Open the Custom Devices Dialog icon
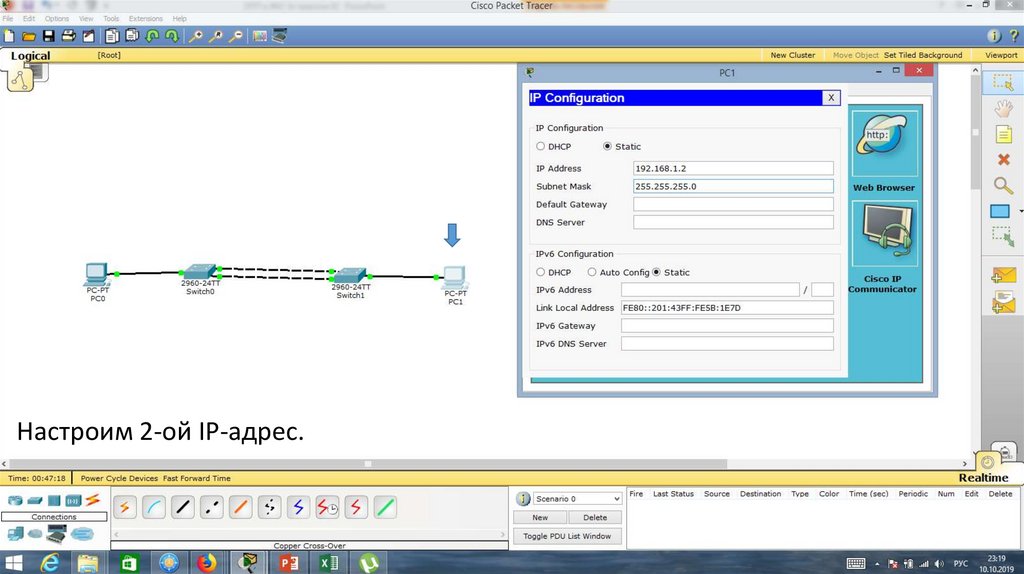Viewport: 1024px width, 574px height. click(280, 37)
